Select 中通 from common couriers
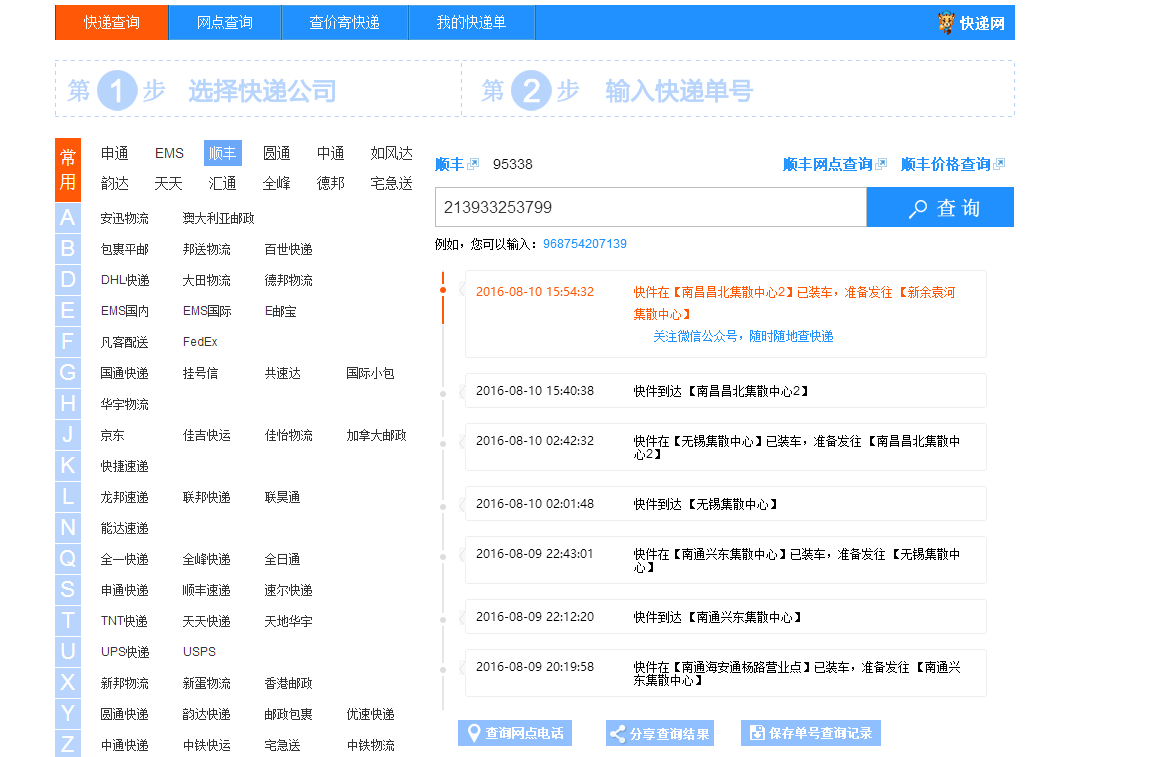 (x=330, y=153)
